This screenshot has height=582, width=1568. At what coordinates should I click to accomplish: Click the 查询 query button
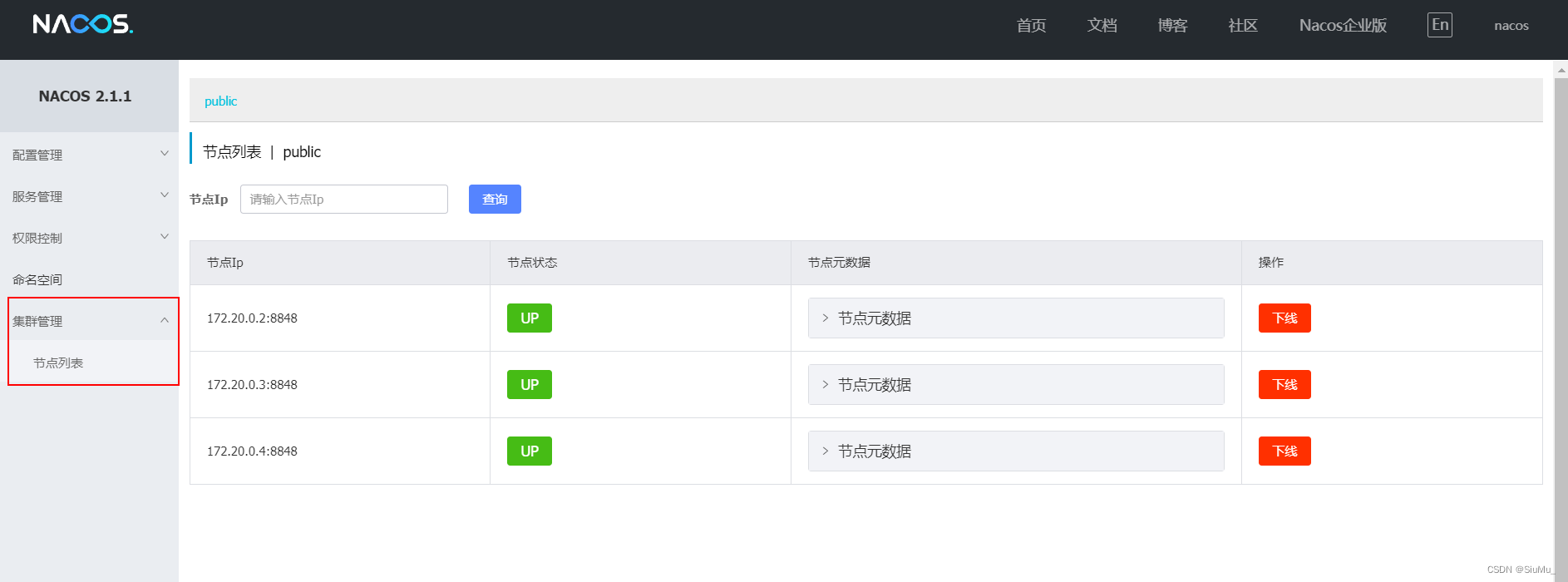tap(495, 200)
